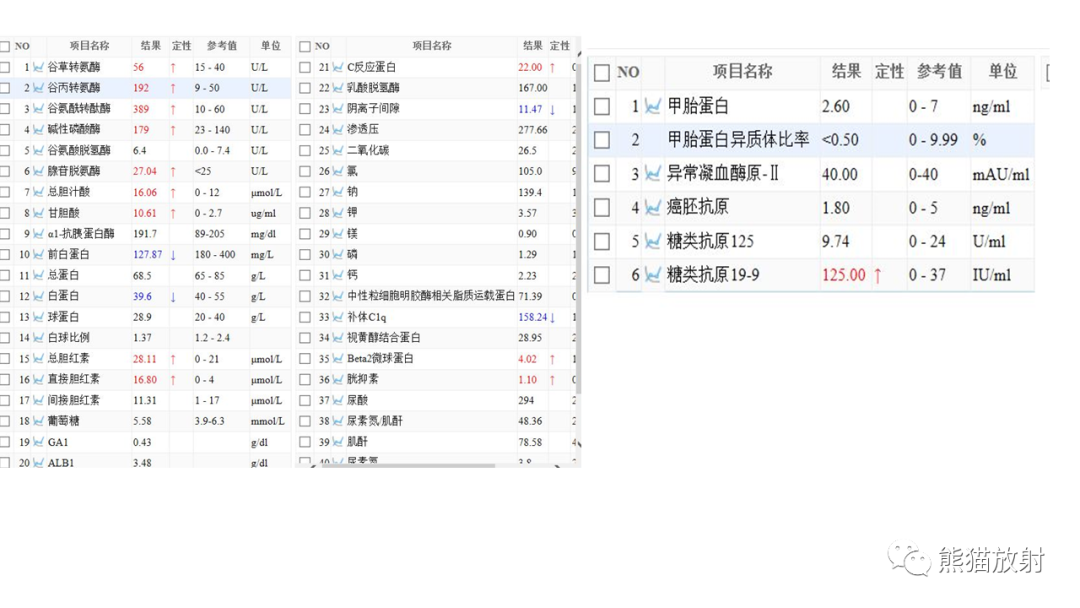Open trend chart for 总胆红素
1080x608 pixels.
coord(39,359)
